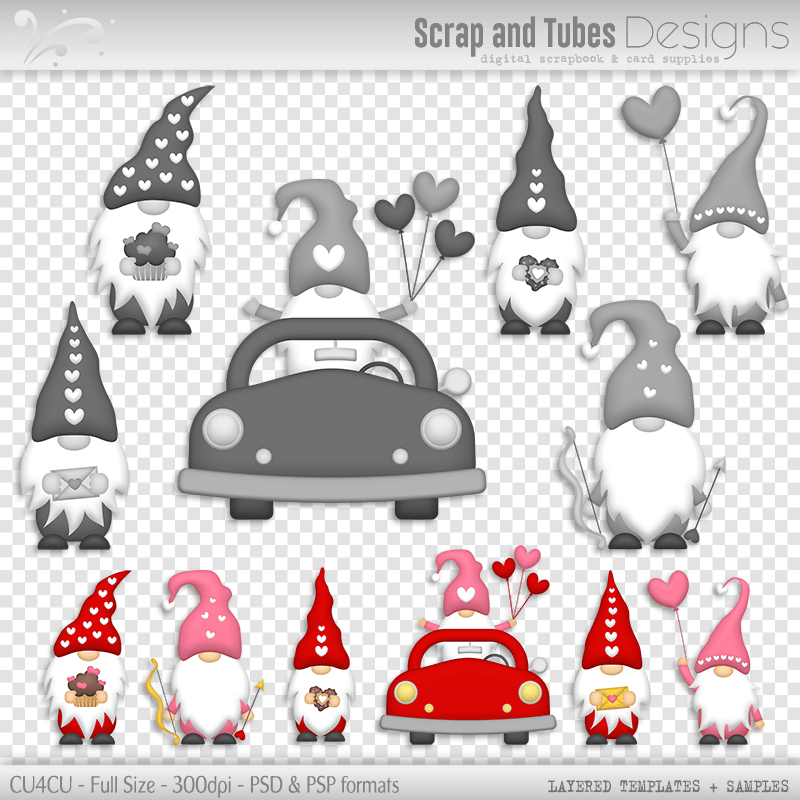Click the 'CU4CU - Full Size - 300dpi' text
Viewport: 800px width, 800px height.
121,785
